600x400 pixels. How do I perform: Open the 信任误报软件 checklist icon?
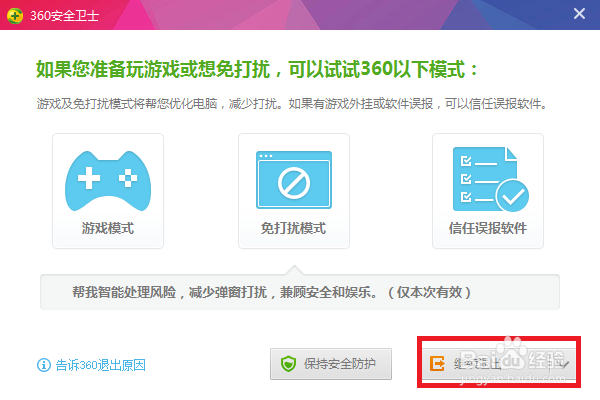coord(491,180)
